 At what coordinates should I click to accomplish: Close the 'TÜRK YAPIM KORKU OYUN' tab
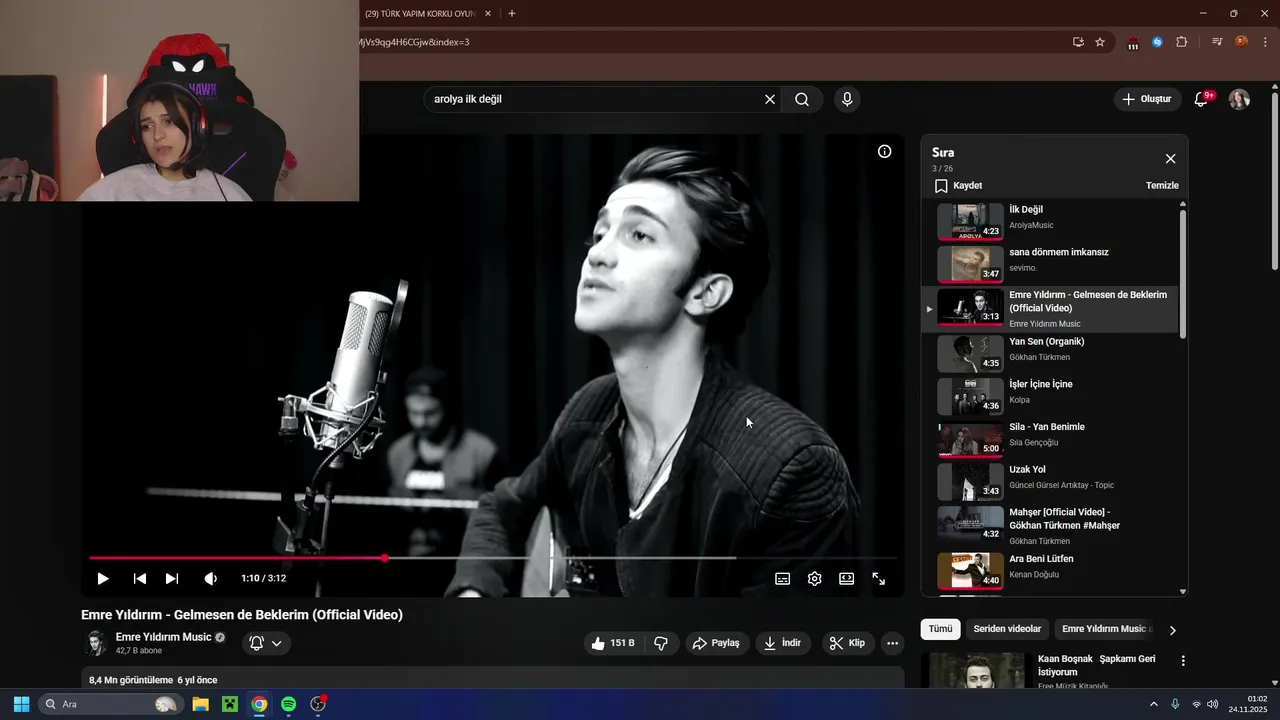coord(488,14)
